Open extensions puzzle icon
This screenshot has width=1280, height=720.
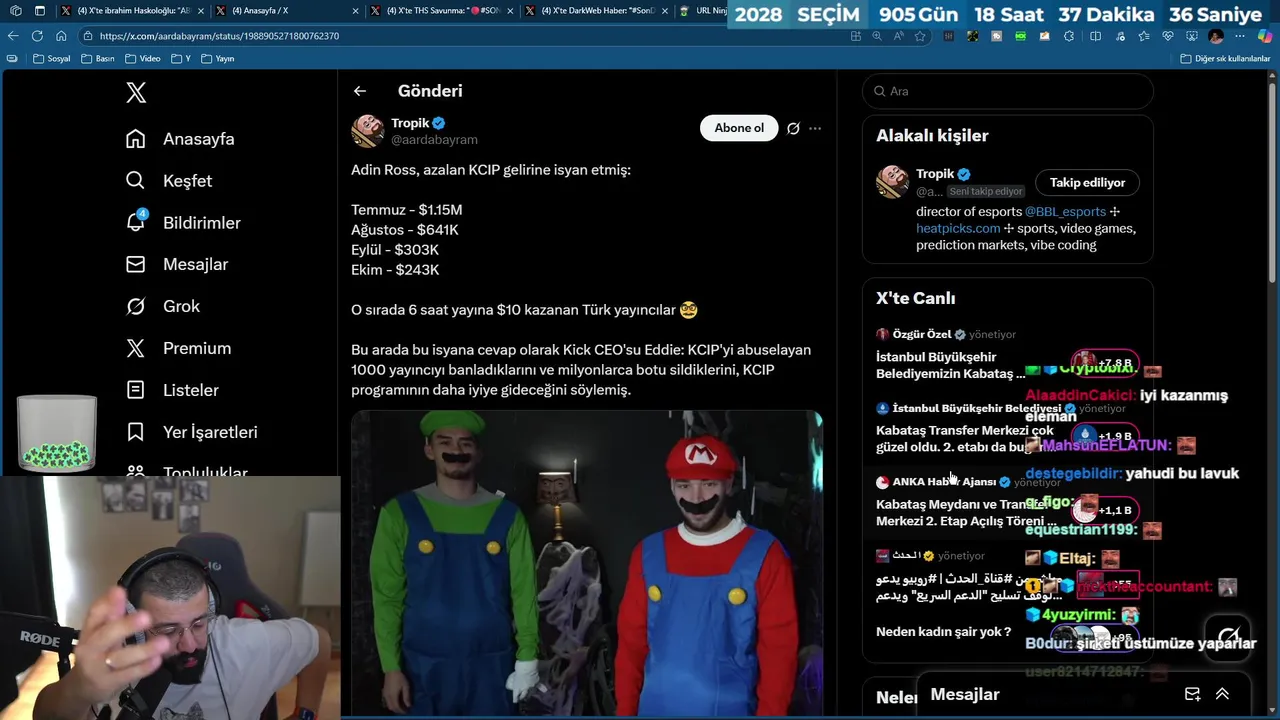click(x=1069, y=36)
